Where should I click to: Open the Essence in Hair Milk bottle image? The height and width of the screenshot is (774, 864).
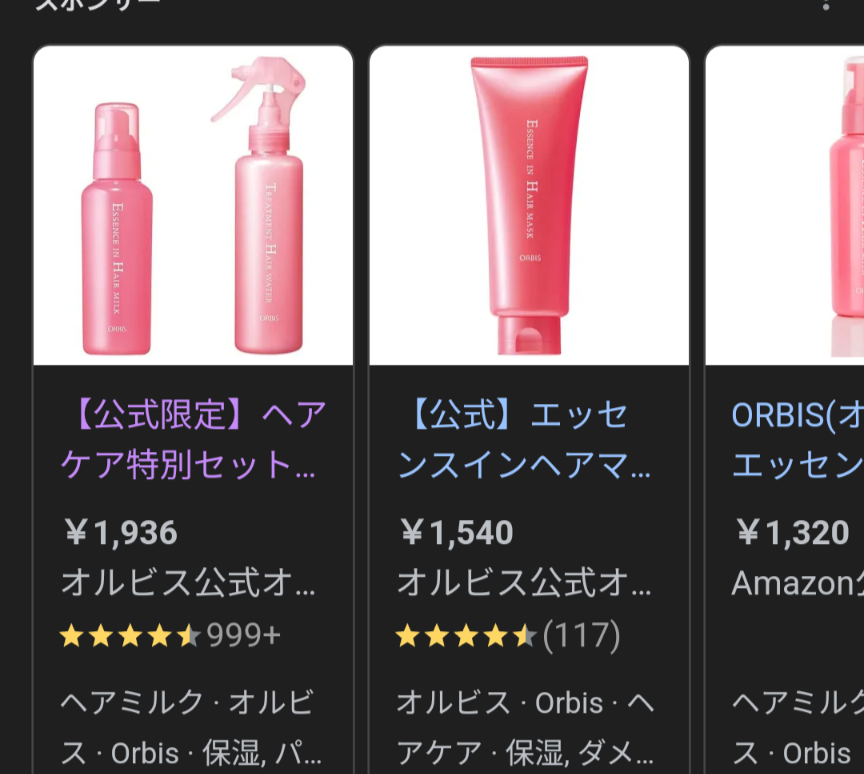pos(117,229)
